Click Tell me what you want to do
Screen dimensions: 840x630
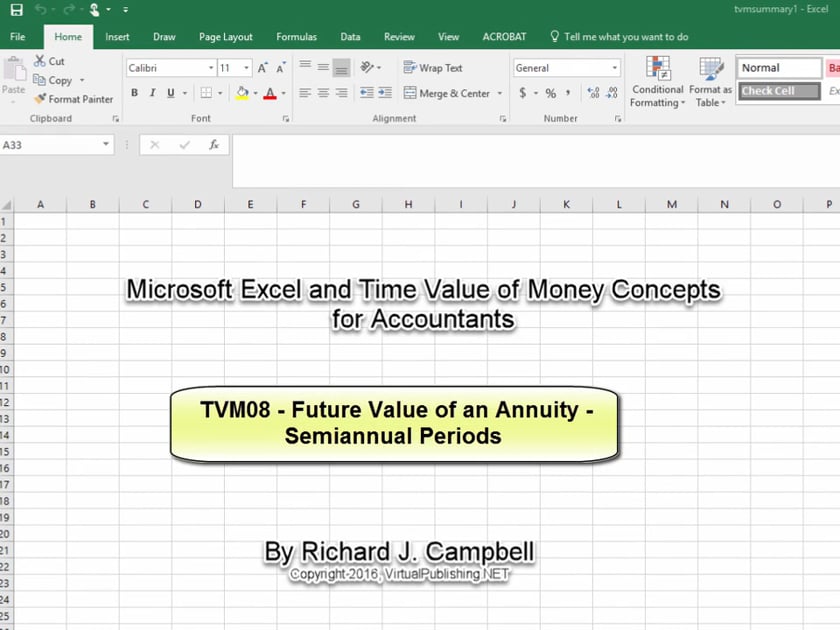(x=619, y=36)
